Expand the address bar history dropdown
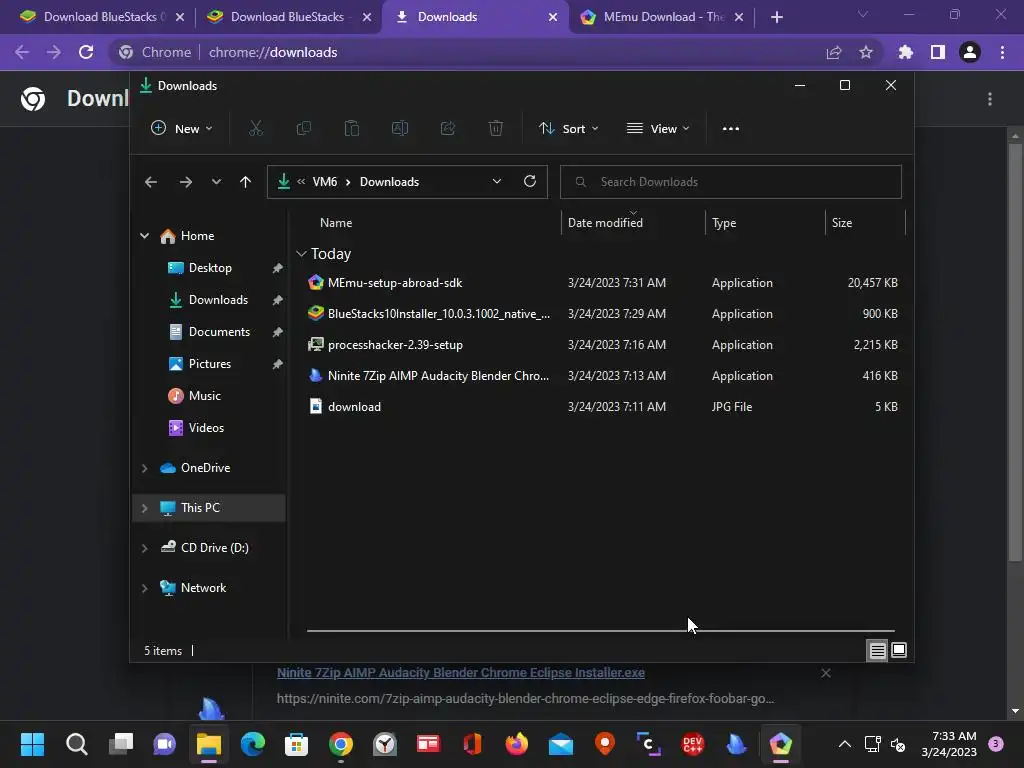 [x=497, y=182]
